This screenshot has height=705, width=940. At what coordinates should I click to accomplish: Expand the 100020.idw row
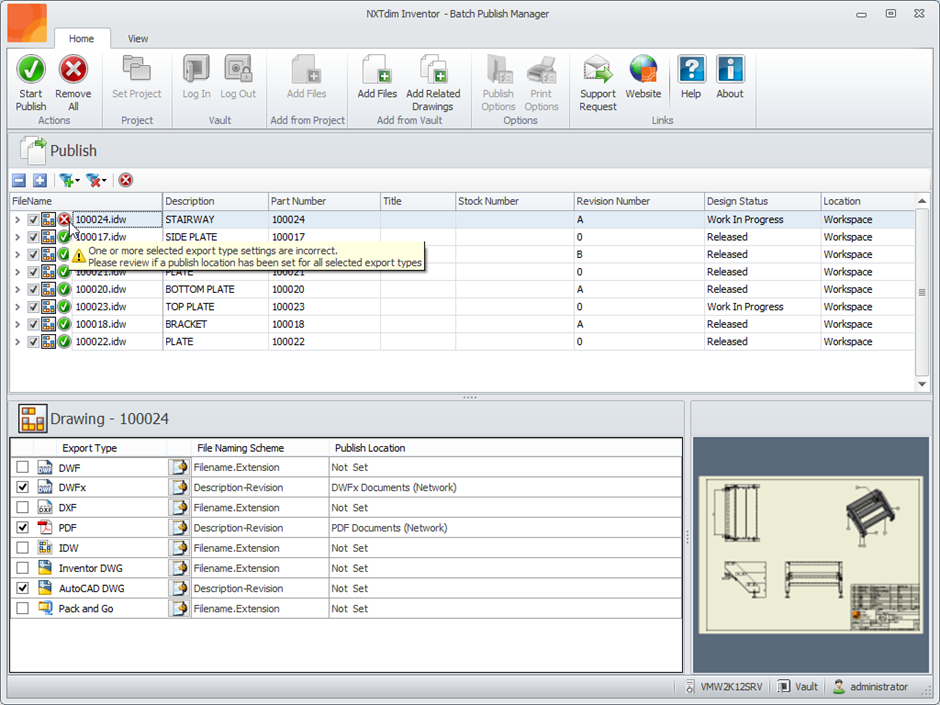[17, 290]
